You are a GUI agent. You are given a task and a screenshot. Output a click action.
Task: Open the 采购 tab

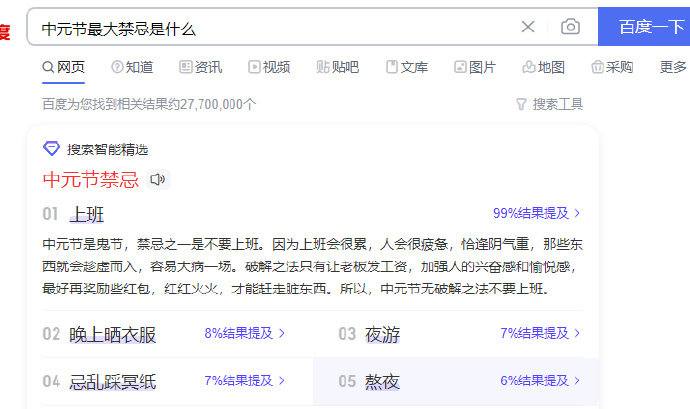point(612,67)
